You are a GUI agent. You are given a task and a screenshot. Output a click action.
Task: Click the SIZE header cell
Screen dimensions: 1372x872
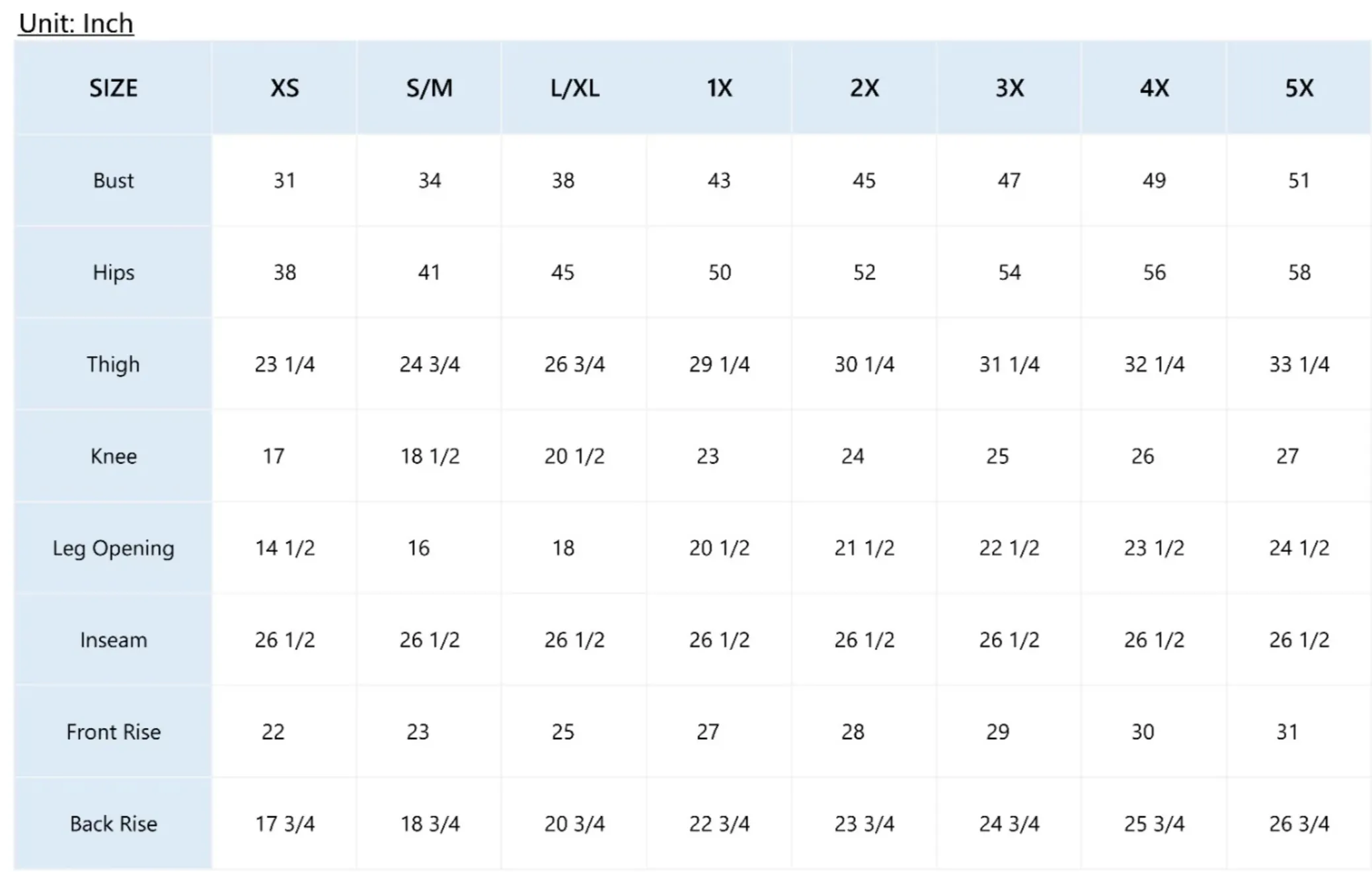click(113, 88)
